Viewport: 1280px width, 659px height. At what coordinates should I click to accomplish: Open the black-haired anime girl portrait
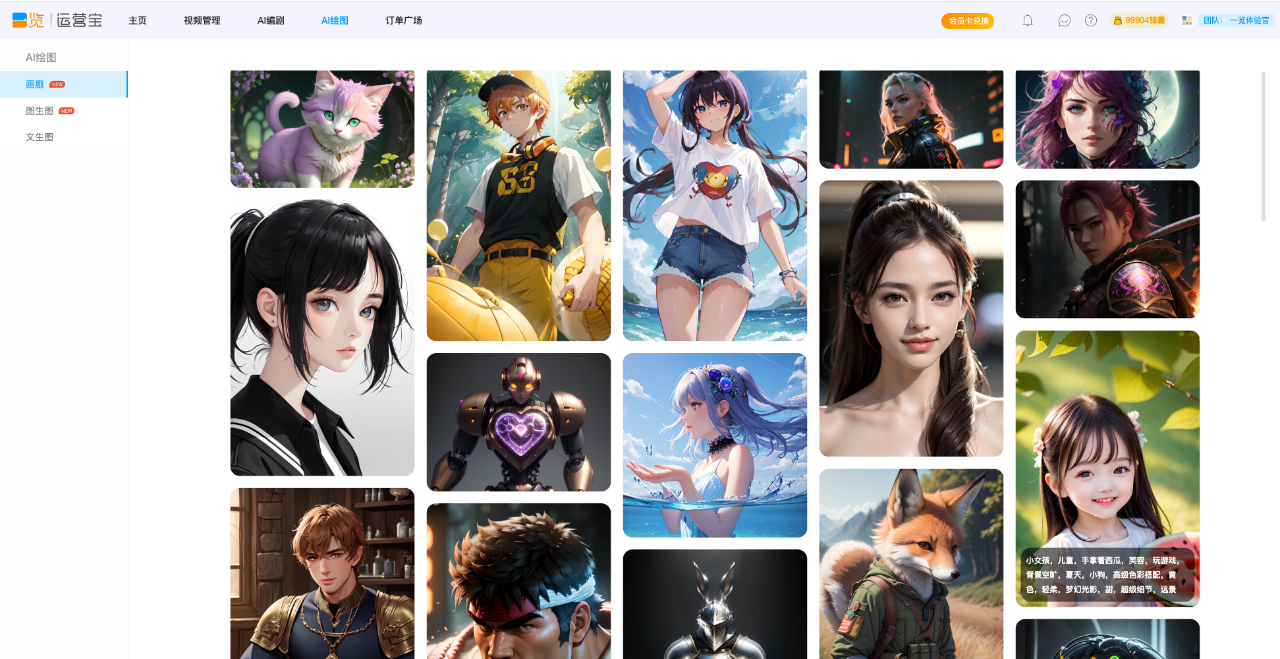click(322, 337)
